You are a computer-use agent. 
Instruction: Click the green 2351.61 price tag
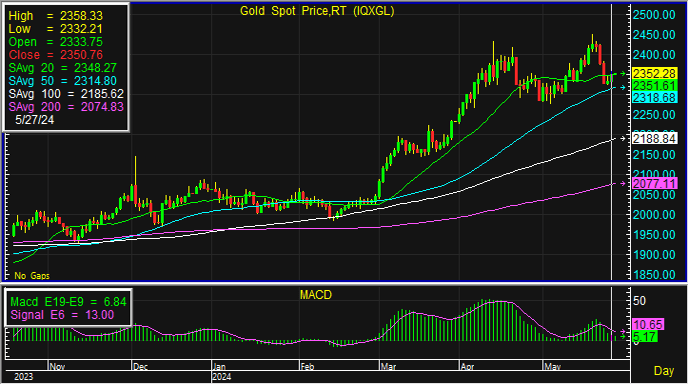tap(654, 86)
